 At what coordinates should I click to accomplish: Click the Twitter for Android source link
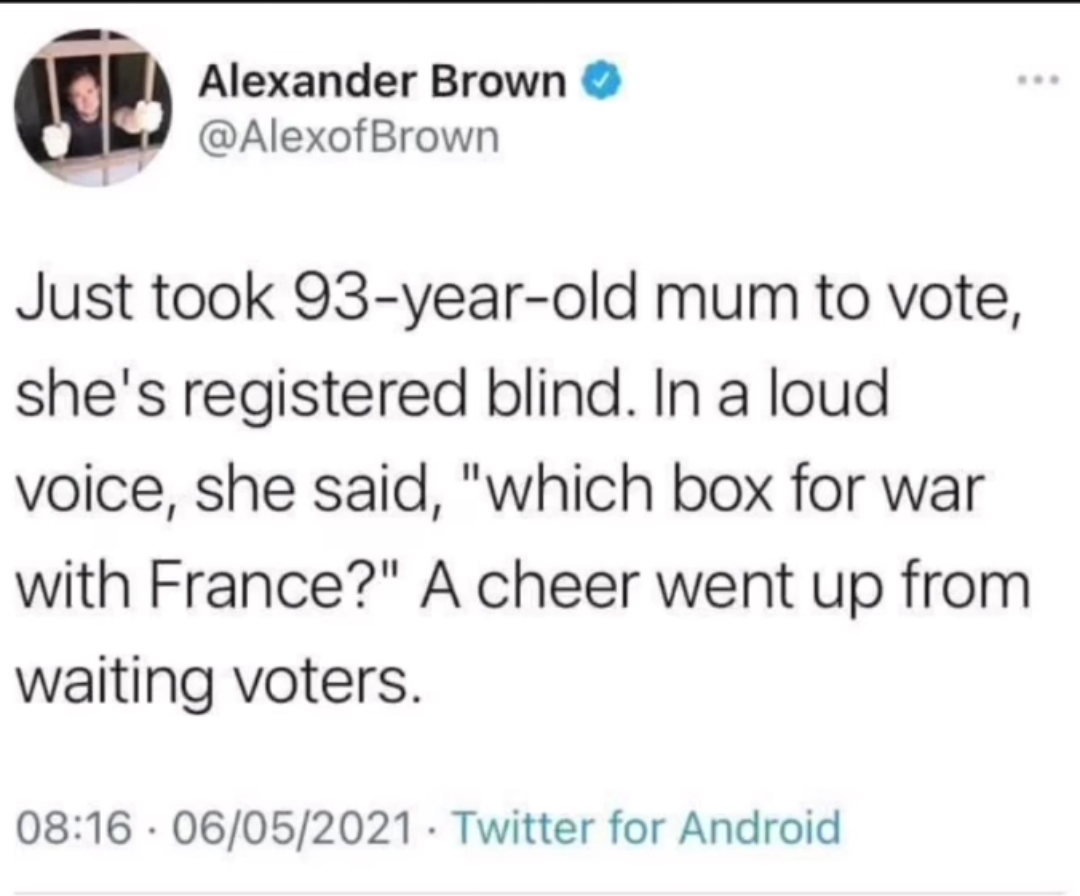[x=647, y=828]
